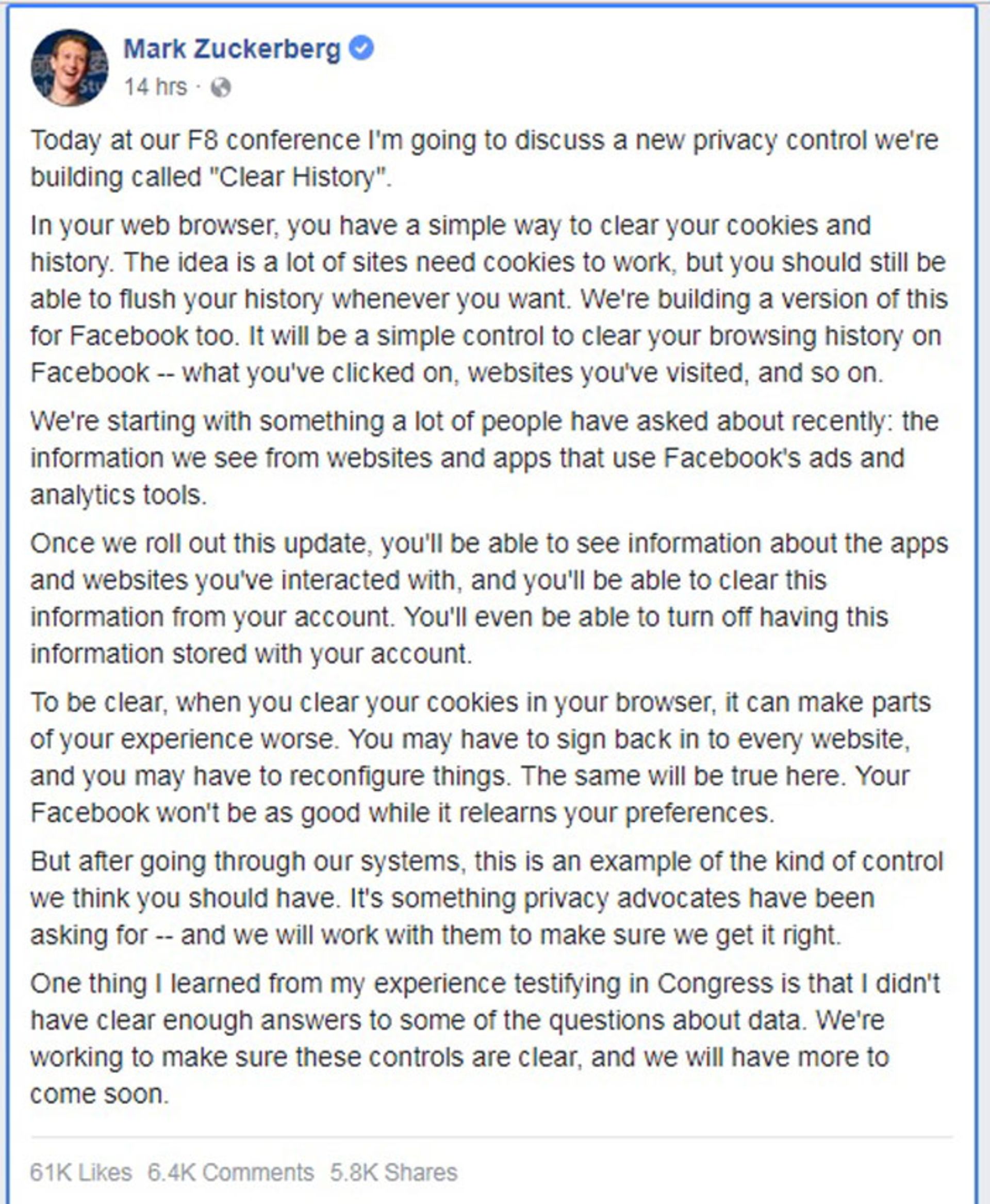Click the words "analytics tools." in the post
Screen dimensions: 990x1204
pyautogui.click(x=119, y=495)
